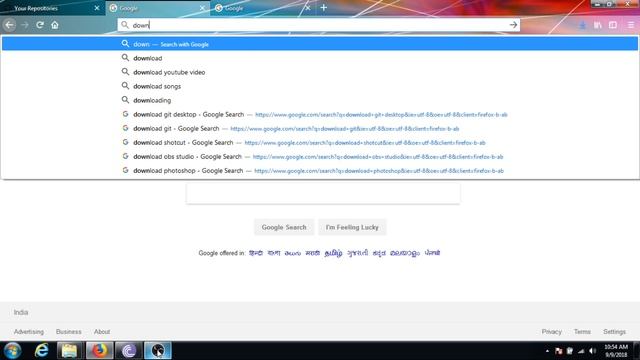Click the forward navigation arrow
640x360 pixels.
[x=25, y=25]
